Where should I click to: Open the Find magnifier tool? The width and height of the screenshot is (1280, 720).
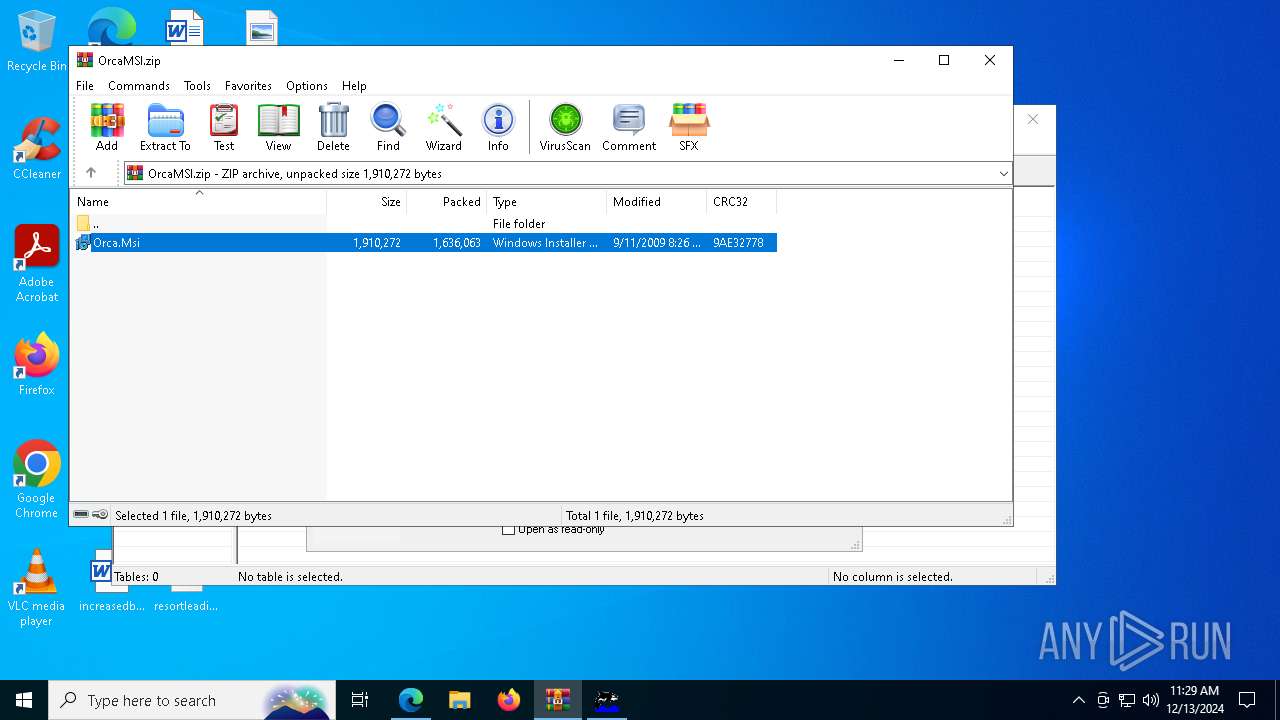tap(388, 127)
